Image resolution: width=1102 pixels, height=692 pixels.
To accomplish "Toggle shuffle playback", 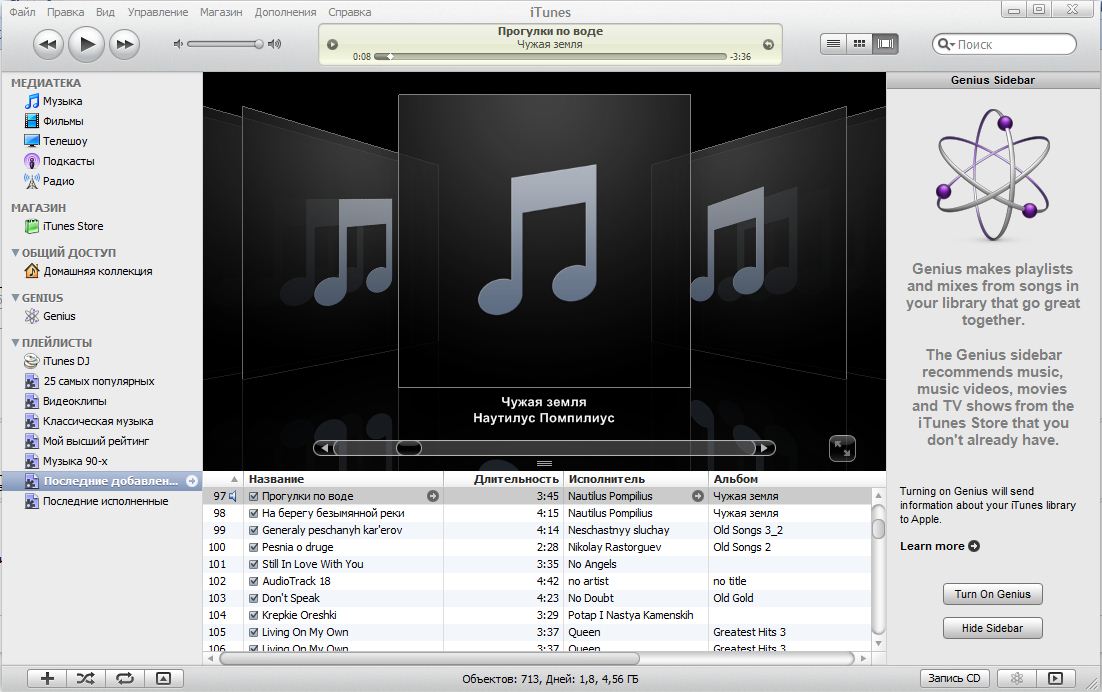I will click(x=86, y=678).
